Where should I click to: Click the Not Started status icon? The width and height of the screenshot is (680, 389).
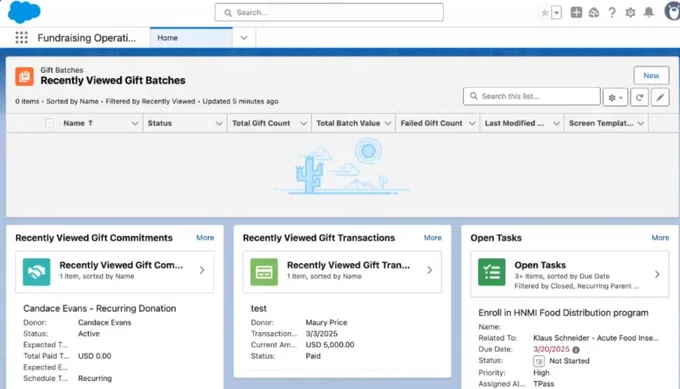539,361
